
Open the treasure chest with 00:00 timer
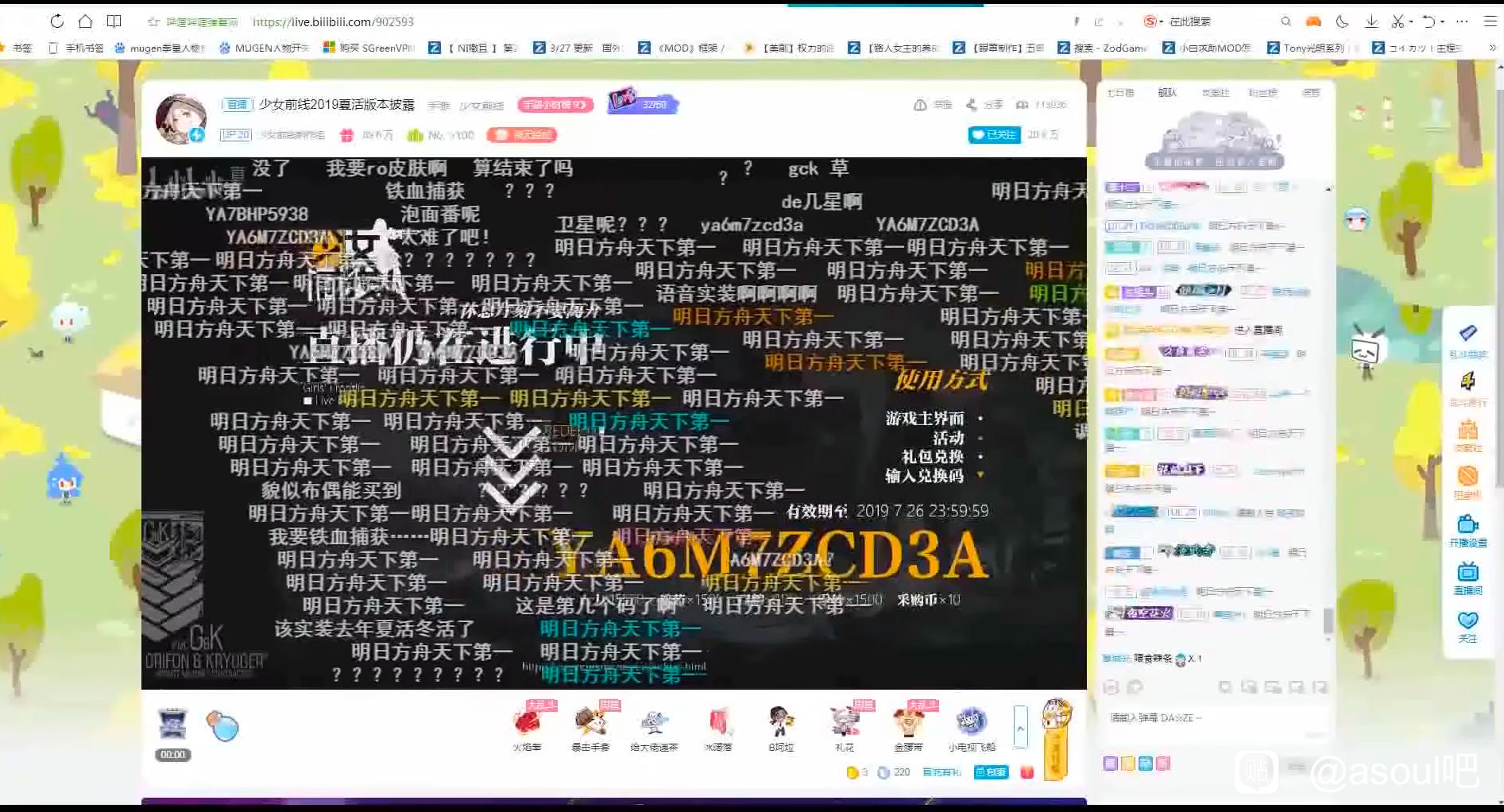pyautogui.click(x=172, y=727)
